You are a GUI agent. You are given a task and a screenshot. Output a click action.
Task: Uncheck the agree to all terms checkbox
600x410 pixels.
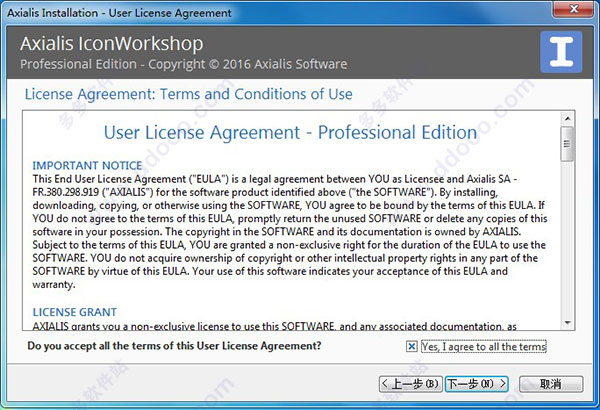coord(411,346)
